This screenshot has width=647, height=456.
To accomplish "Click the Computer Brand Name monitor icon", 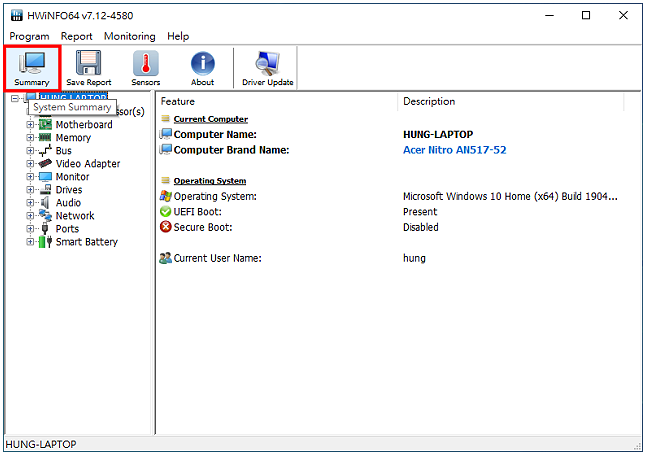I will coord(165,150).
